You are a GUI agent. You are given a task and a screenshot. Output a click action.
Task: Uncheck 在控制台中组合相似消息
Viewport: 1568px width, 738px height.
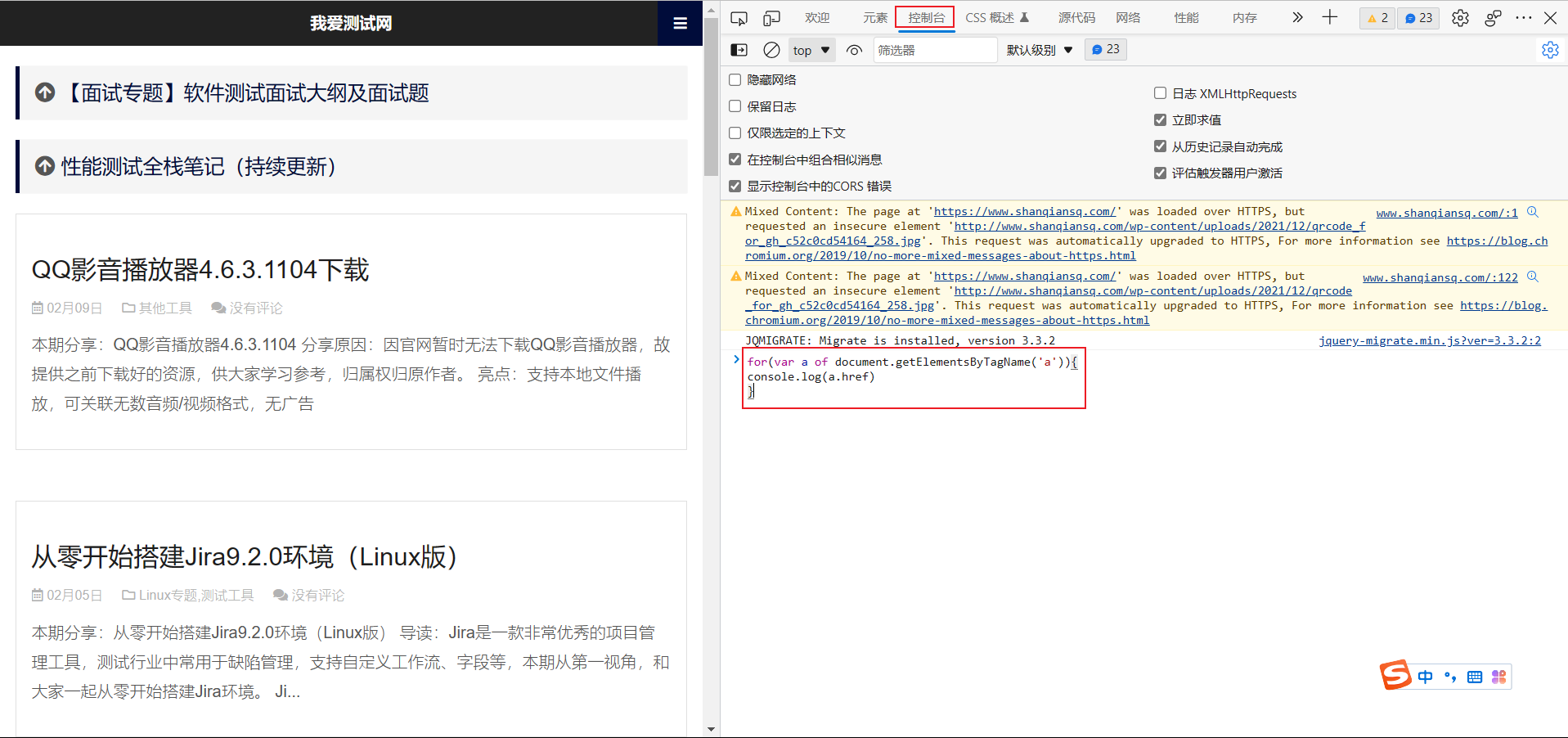pos(735,160)
